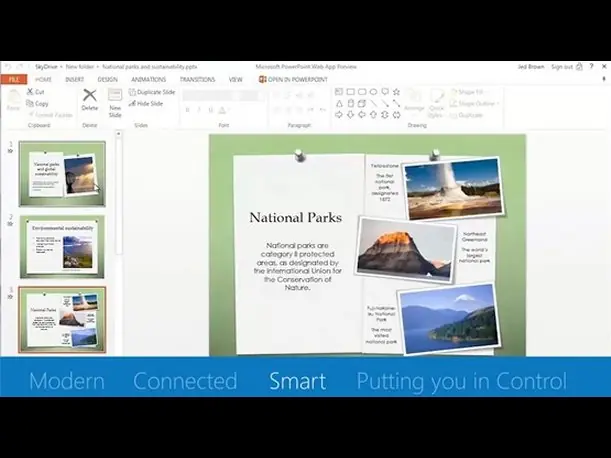Select the left-right block arrow shape
Screen dimensions: 611x458
coord(396,115)
